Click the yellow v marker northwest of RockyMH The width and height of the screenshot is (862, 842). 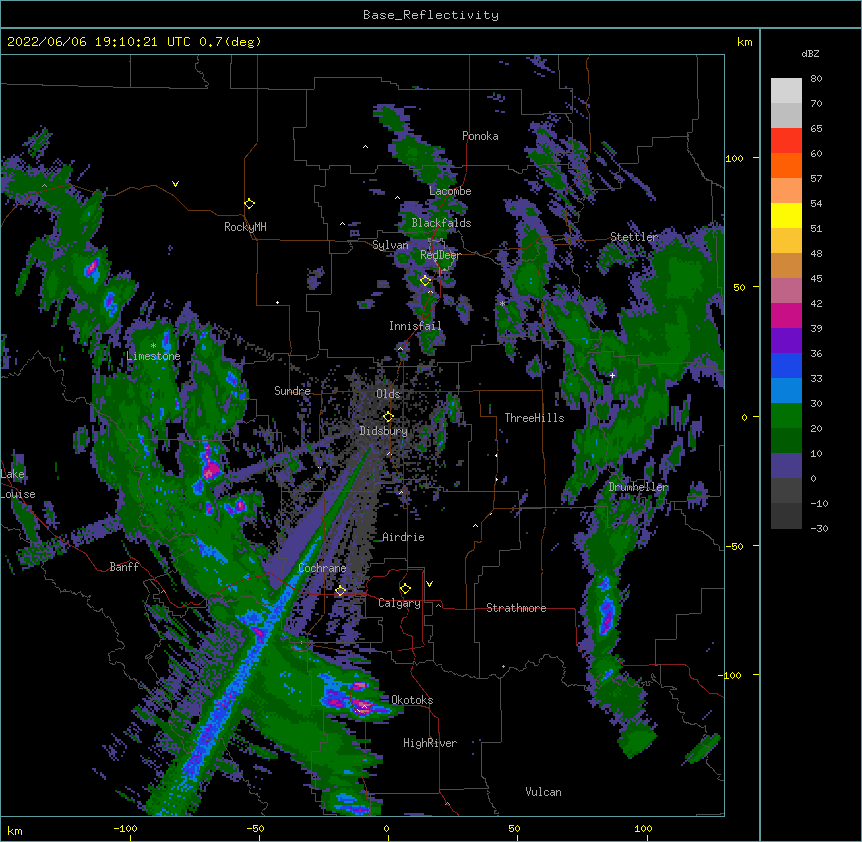coord(175,184)
